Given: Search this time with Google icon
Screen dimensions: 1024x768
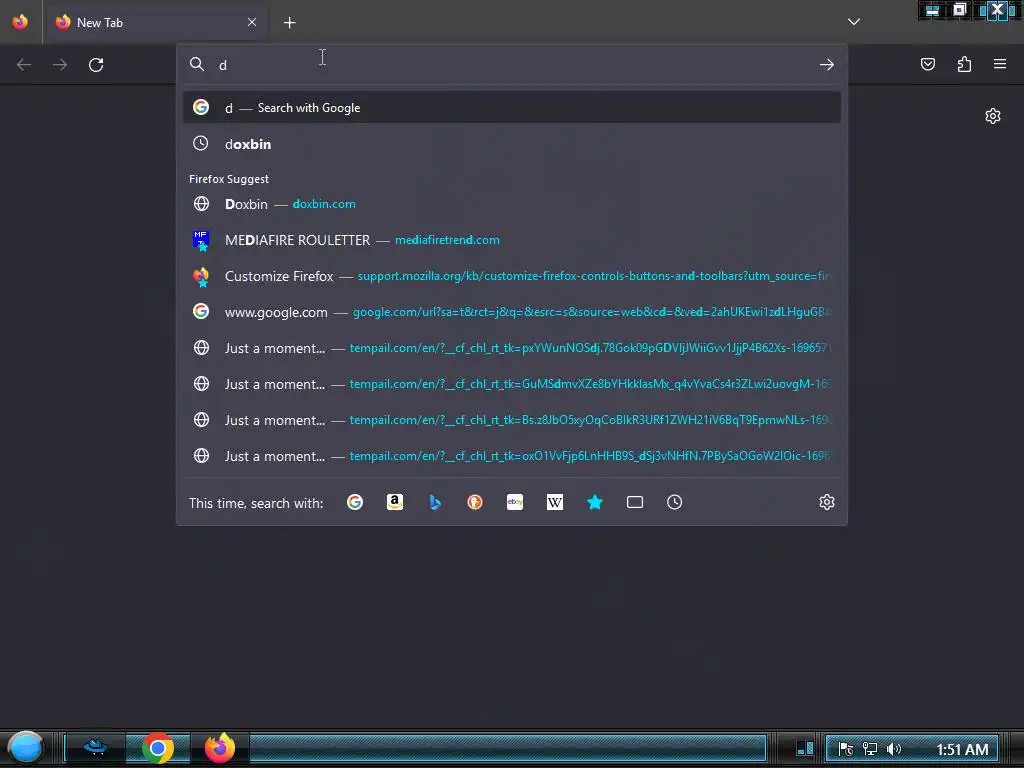Looking at the screenshot, I should pos(355,502).
